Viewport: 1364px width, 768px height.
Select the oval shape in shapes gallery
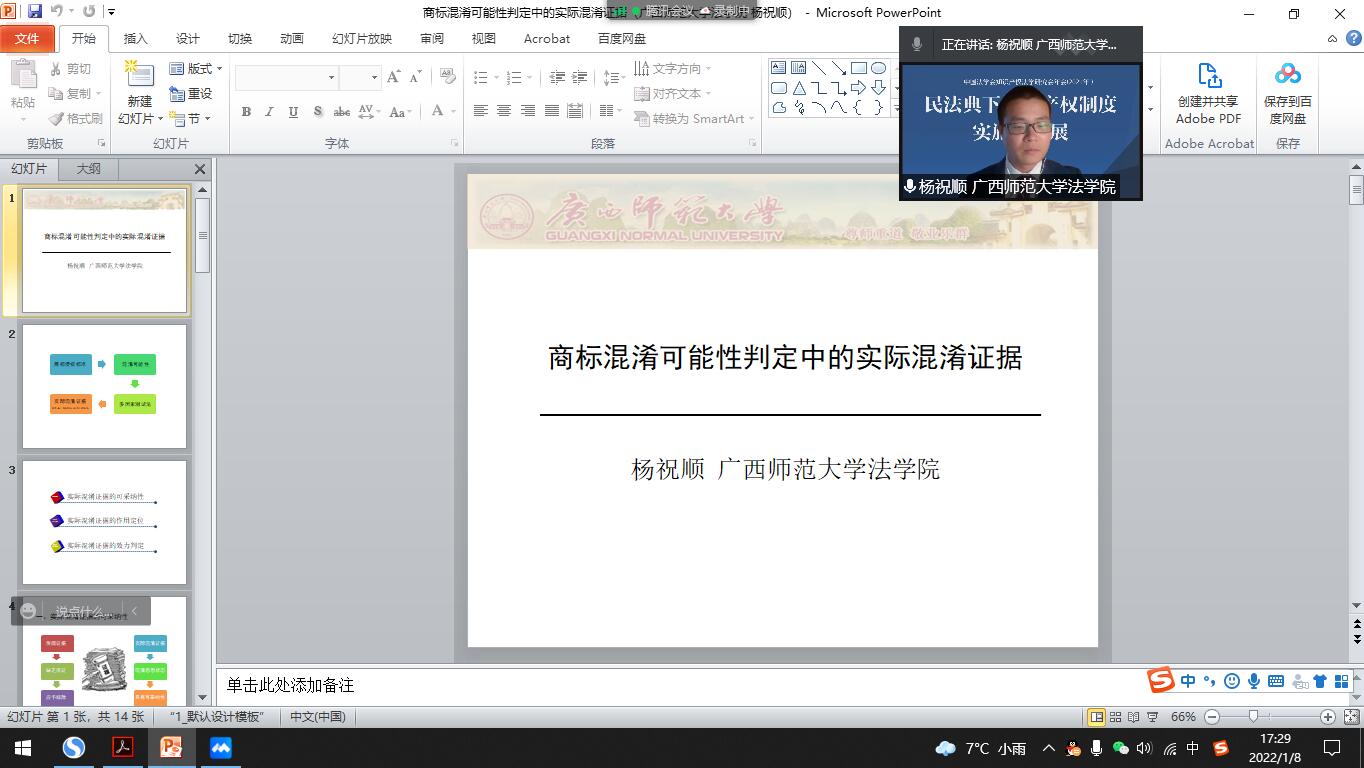click(x=878, y=68)
